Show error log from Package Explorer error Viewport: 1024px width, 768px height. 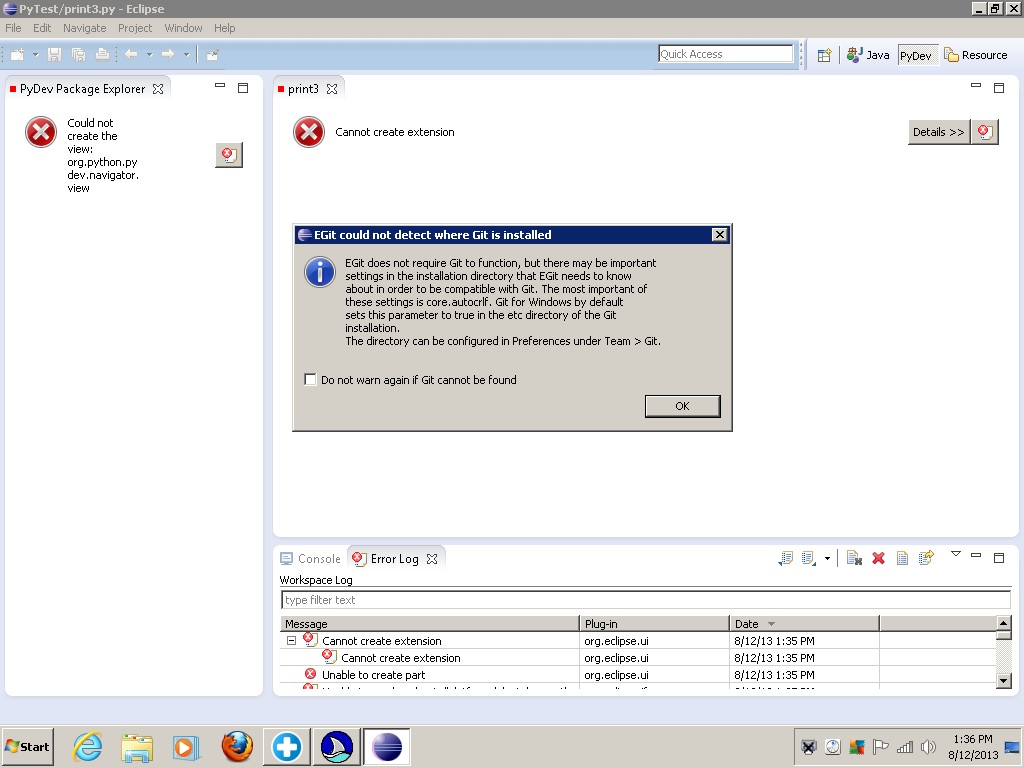pos(229,155)
